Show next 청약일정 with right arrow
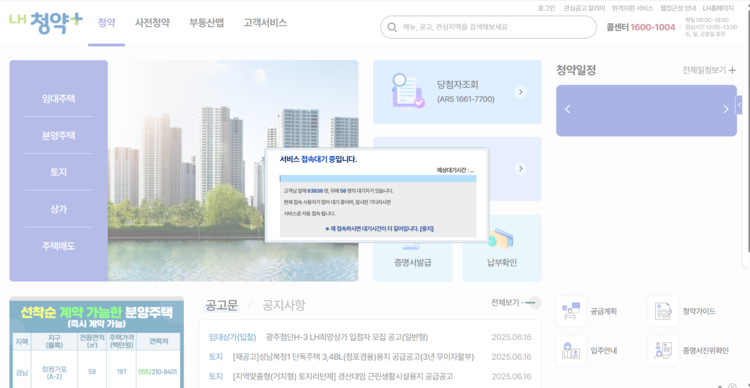The height and width of the screenshot is (388, 750). click(x=725, y=110)
